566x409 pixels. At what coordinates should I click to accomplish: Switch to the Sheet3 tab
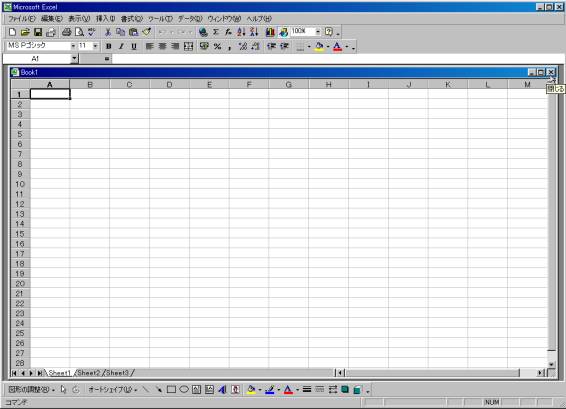[117, 373]
